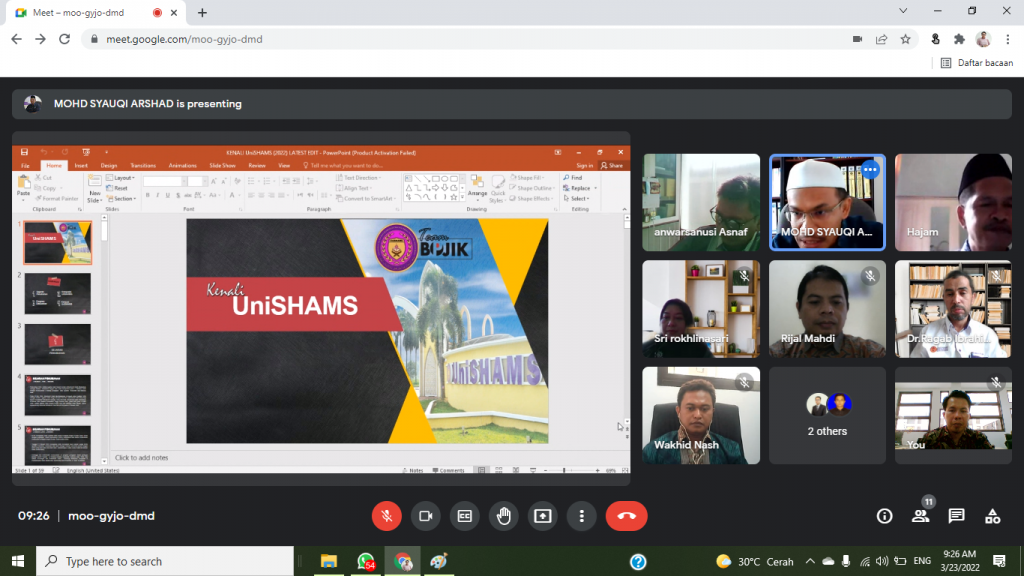Select the Hajam video tile

[953, 202]
